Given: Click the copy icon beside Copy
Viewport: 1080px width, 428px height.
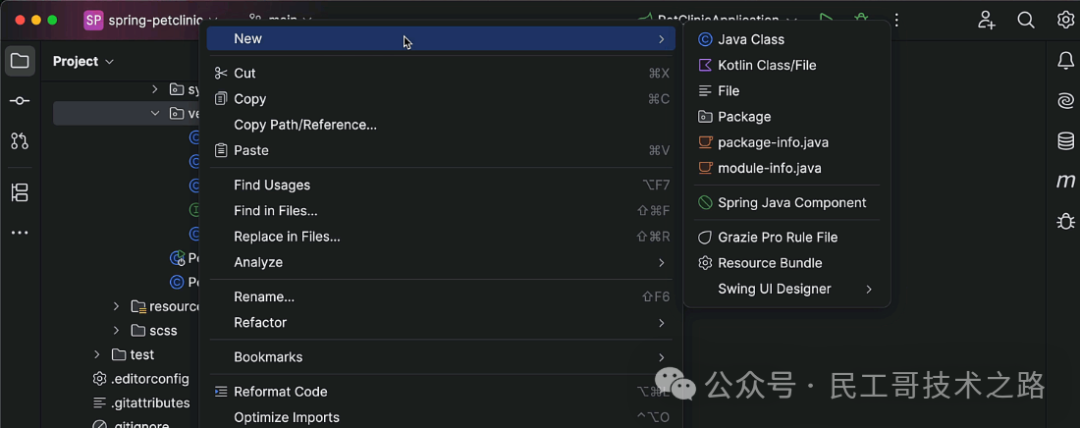Looking at the screenshot, I should pos(220,99).
